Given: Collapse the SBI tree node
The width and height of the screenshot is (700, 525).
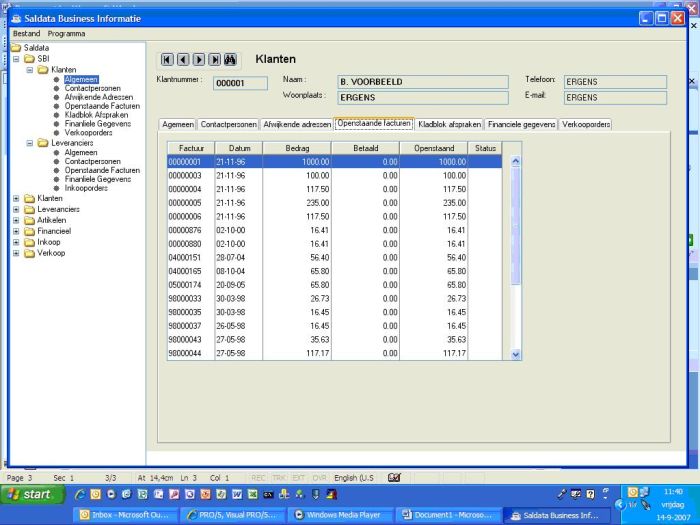Looking at the screenshot, I should (x=16, y=59).
